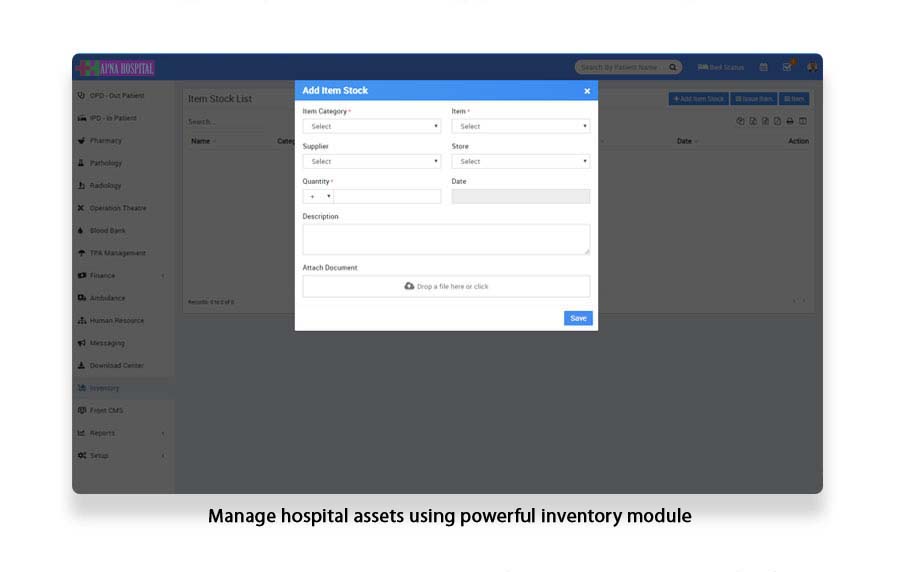Save the new item stock
Image resolution: width=900 pixels, height=572 pixels.
point(578,318)
